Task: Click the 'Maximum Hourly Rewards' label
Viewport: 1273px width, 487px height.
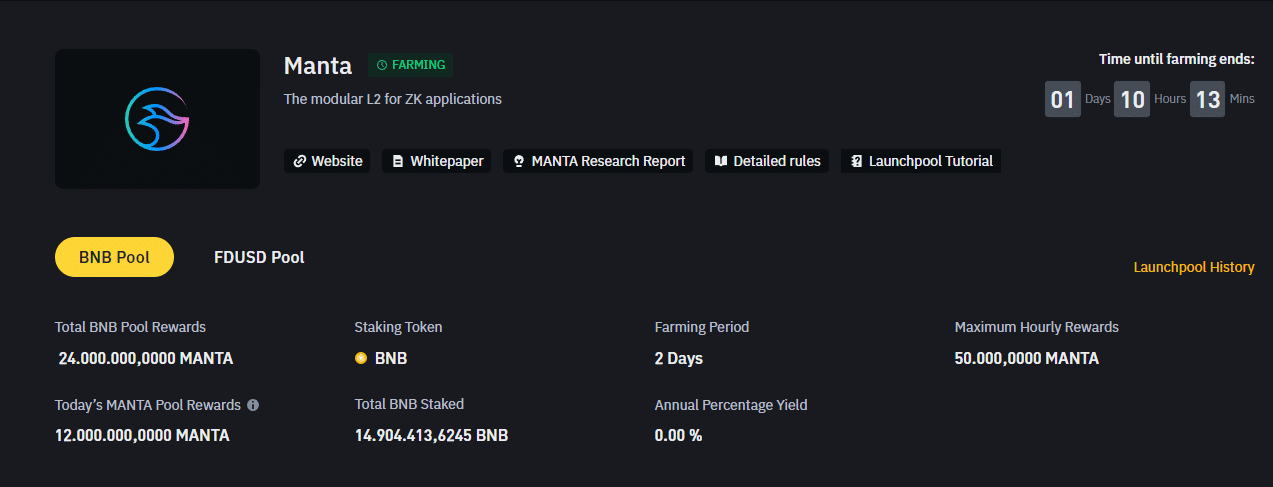Action: coord(1037,327)
